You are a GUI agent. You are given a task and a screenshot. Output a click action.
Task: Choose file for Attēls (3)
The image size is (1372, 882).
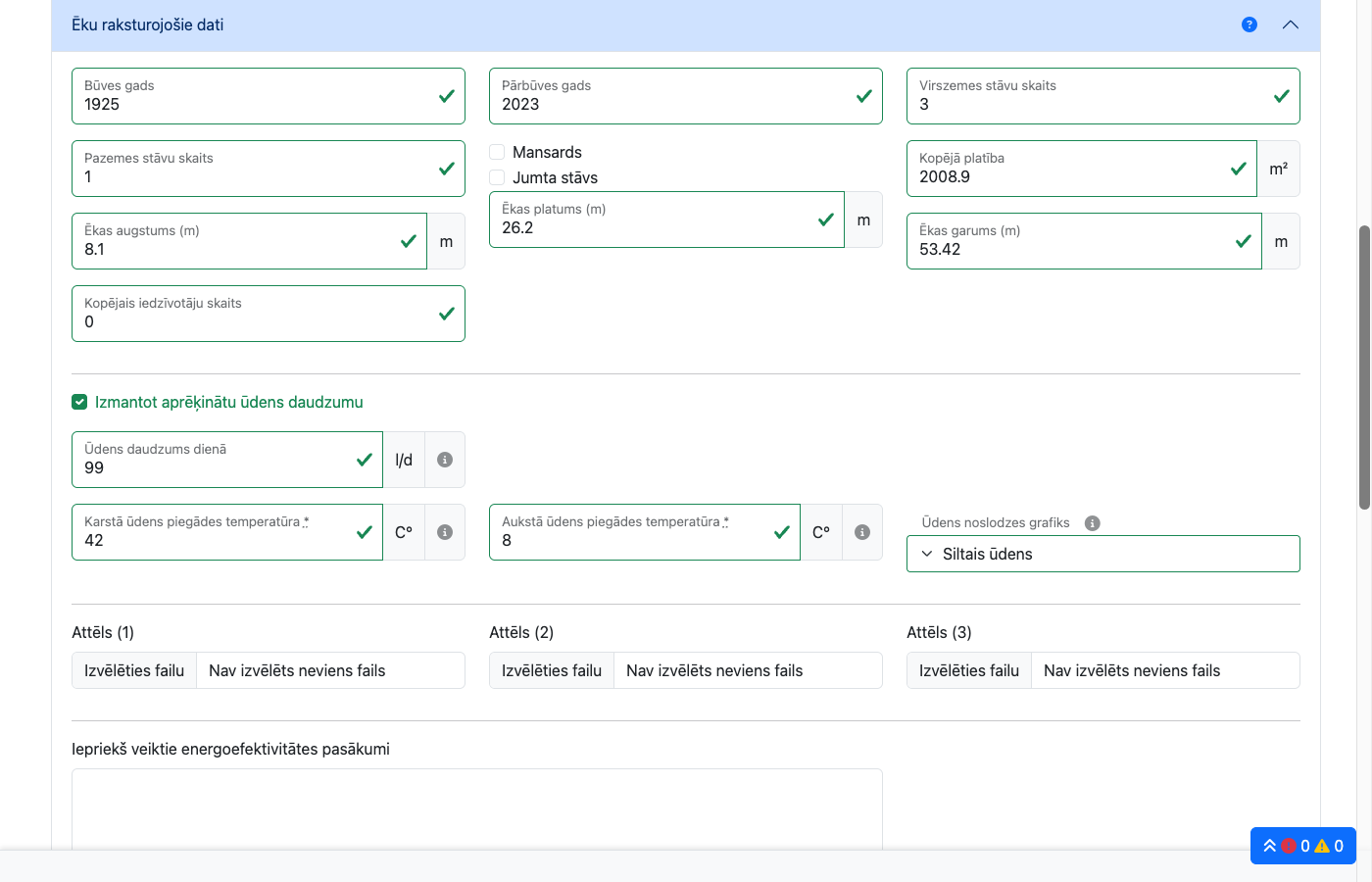pos(969,670)
